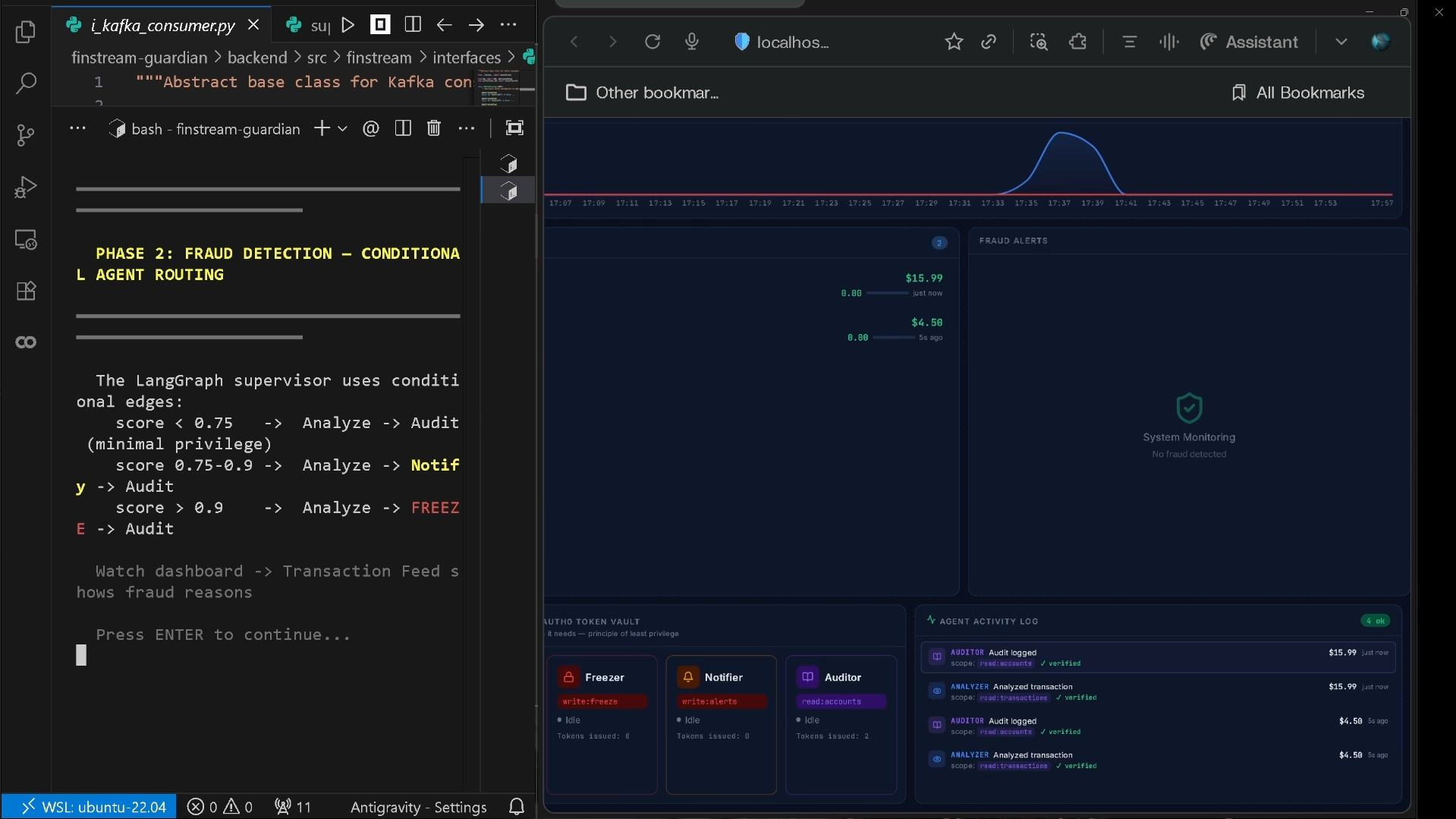Kill the terminal with trash icon
Screen dimensions: 1456x819
[433, 128]
